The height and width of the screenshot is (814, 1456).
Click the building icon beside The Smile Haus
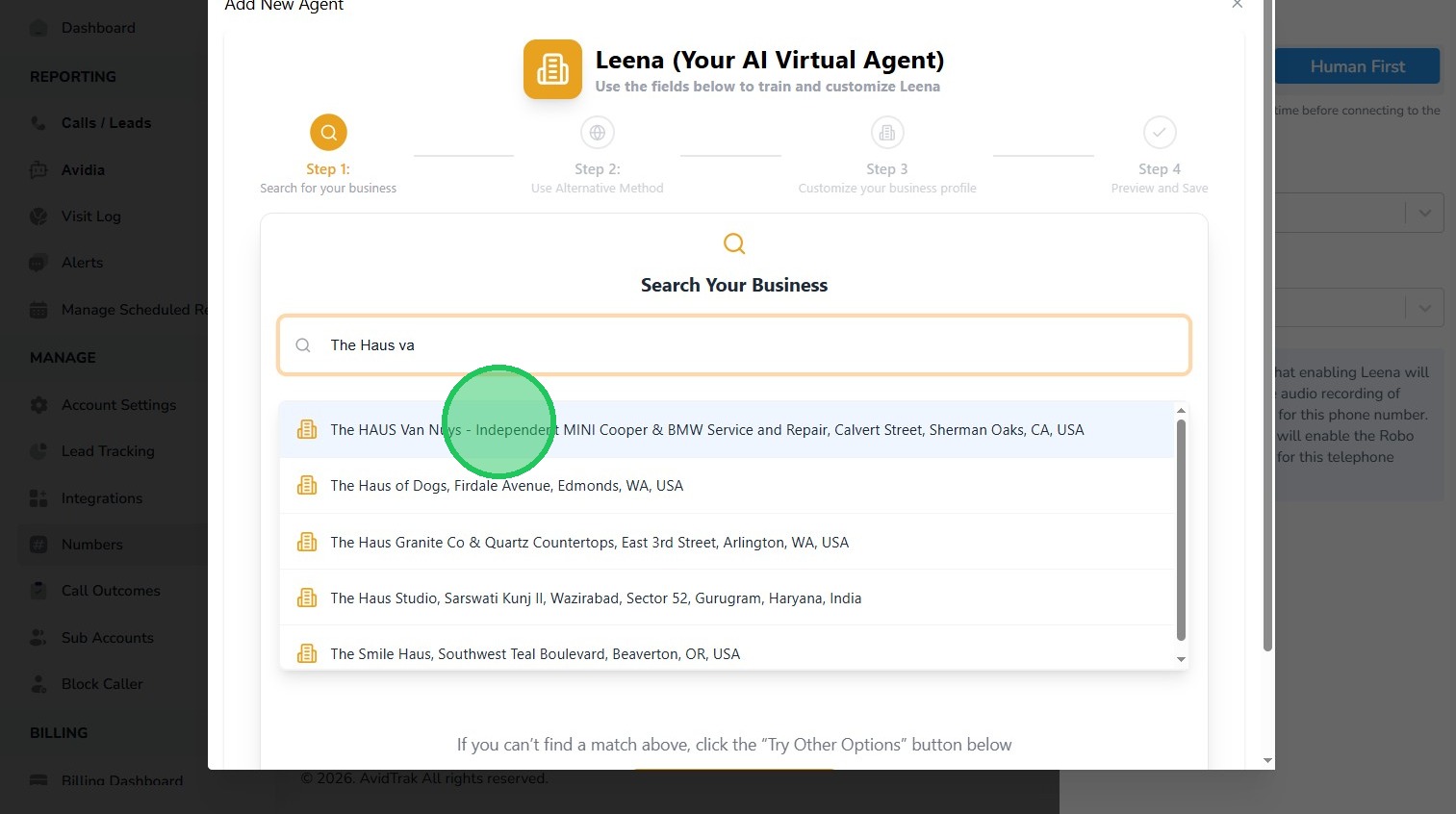(307, 654)
